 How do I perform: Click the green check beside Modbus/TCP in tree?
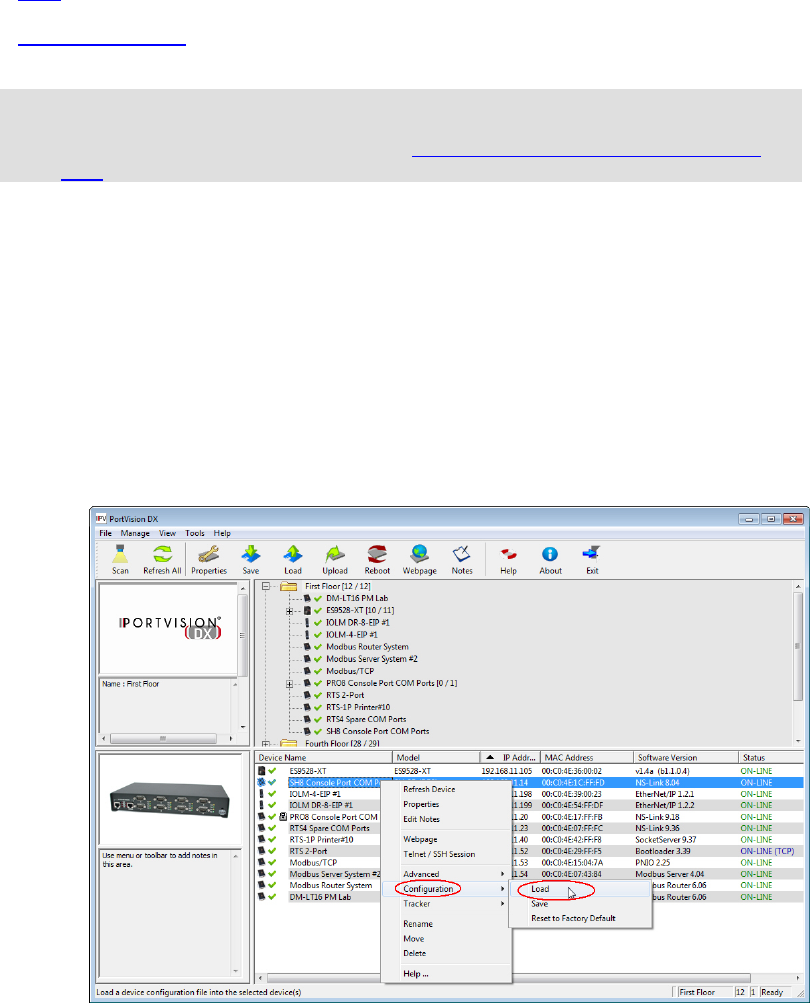click(318, 671)
